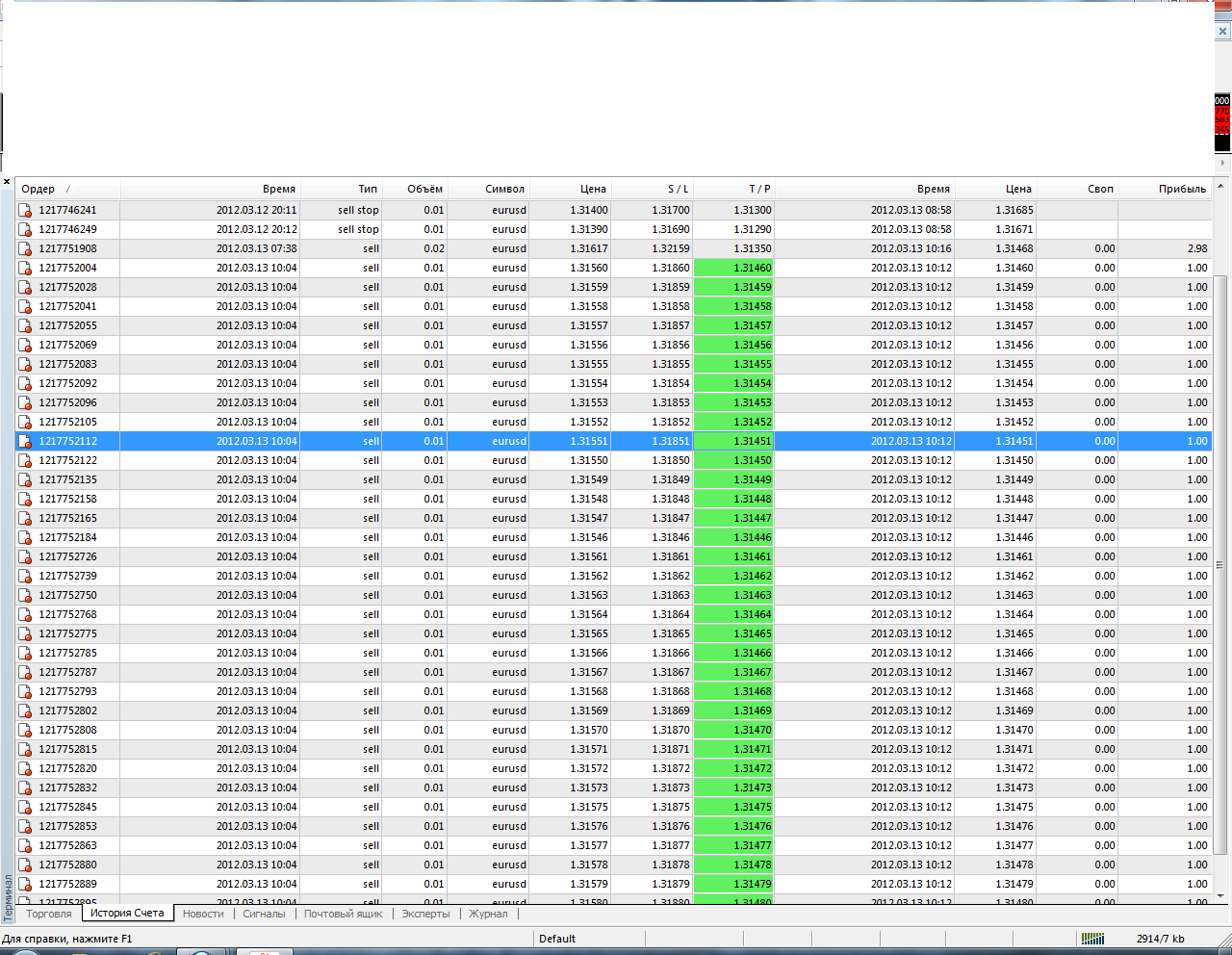Sort by S / L column header
This screenshot has width=1232, height=955.
652,189
